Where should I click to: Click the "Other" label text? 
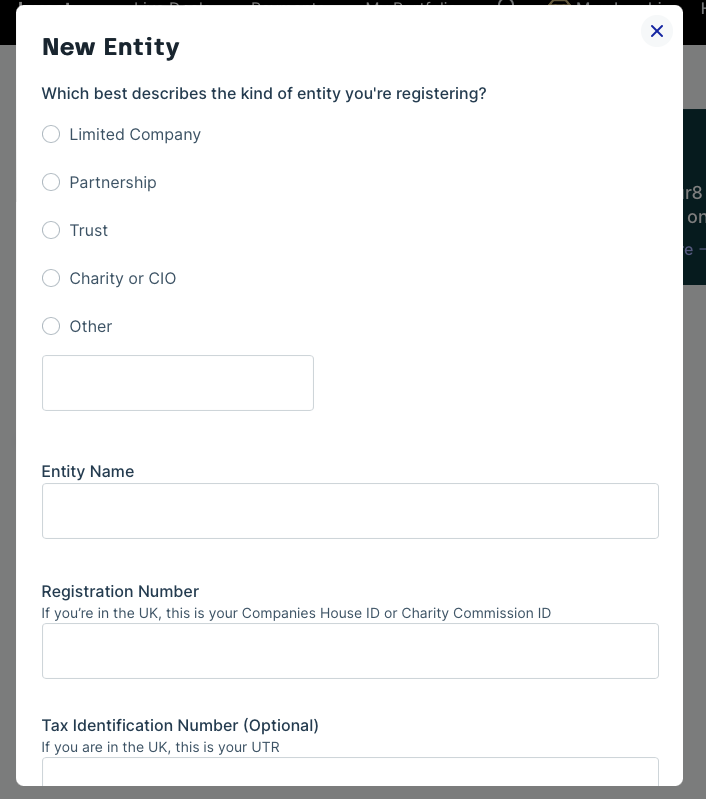point(91,326)
